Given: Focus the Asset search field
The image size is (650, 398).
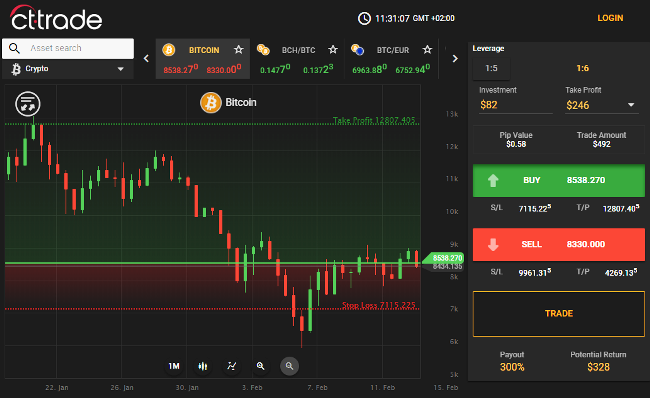Looking at the screenshot, I should (x=68, y=49).
